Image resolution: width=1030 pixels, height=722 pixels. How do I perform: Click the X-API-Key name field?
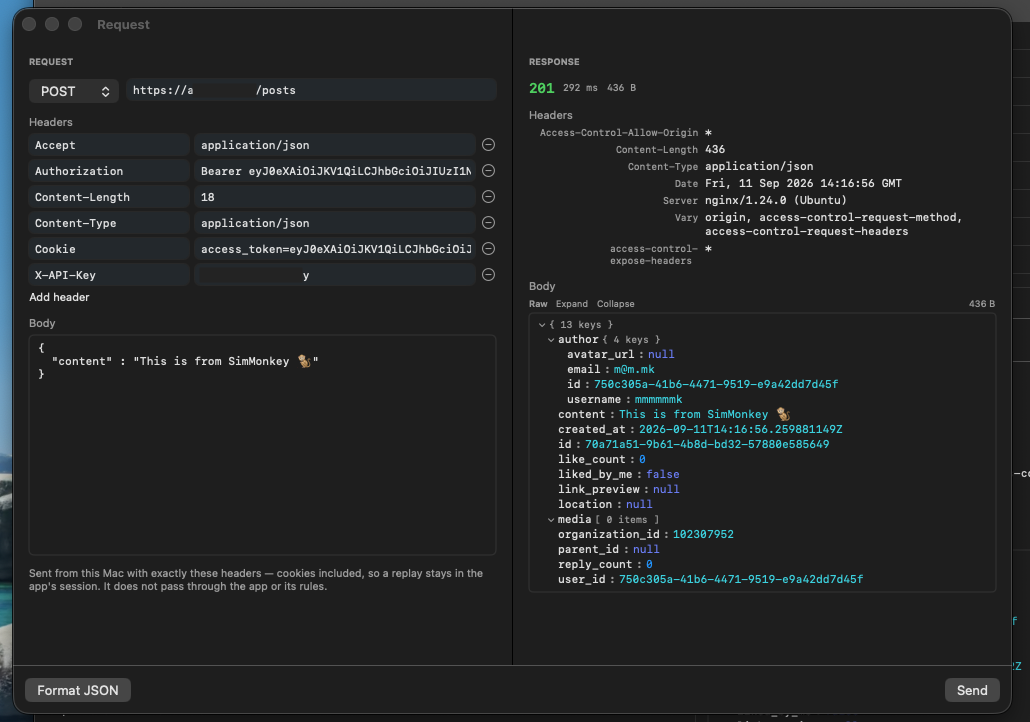tap(109, 275)
